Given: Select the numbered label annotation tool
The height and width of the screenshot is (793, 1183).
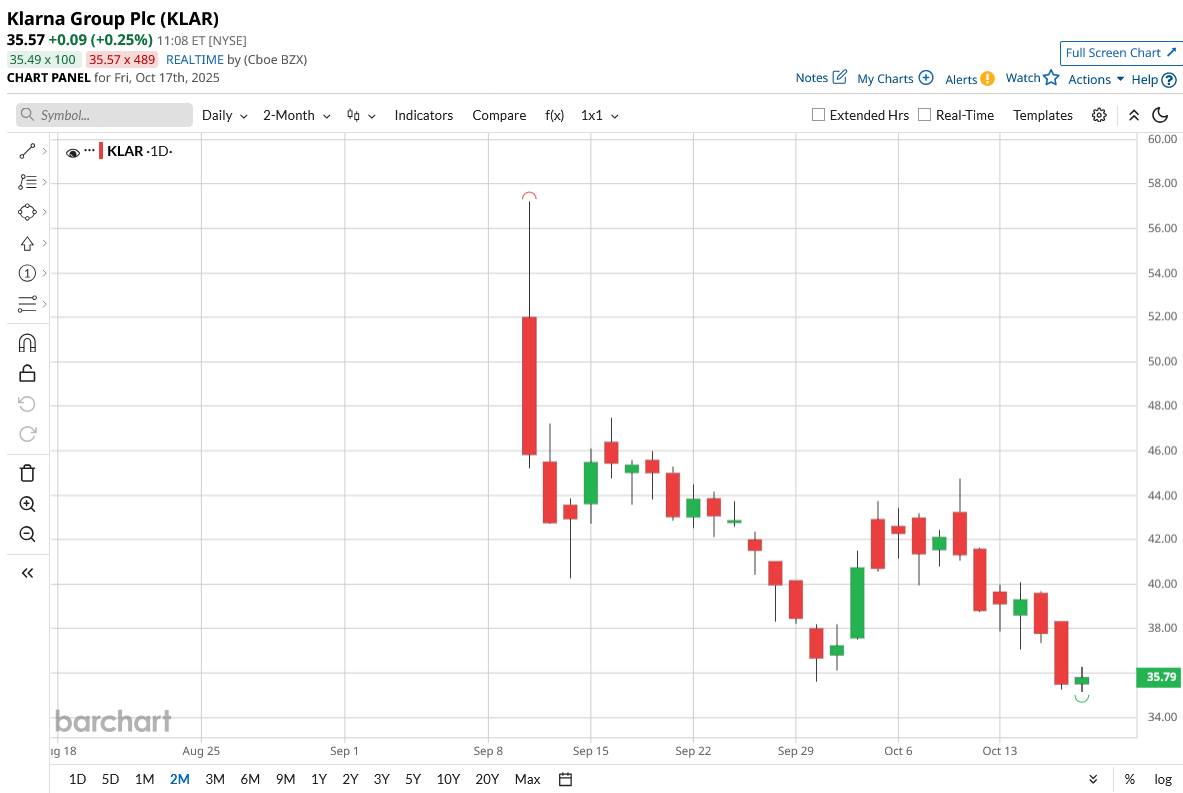Looking at the screenshot, I should pos(27,273).
